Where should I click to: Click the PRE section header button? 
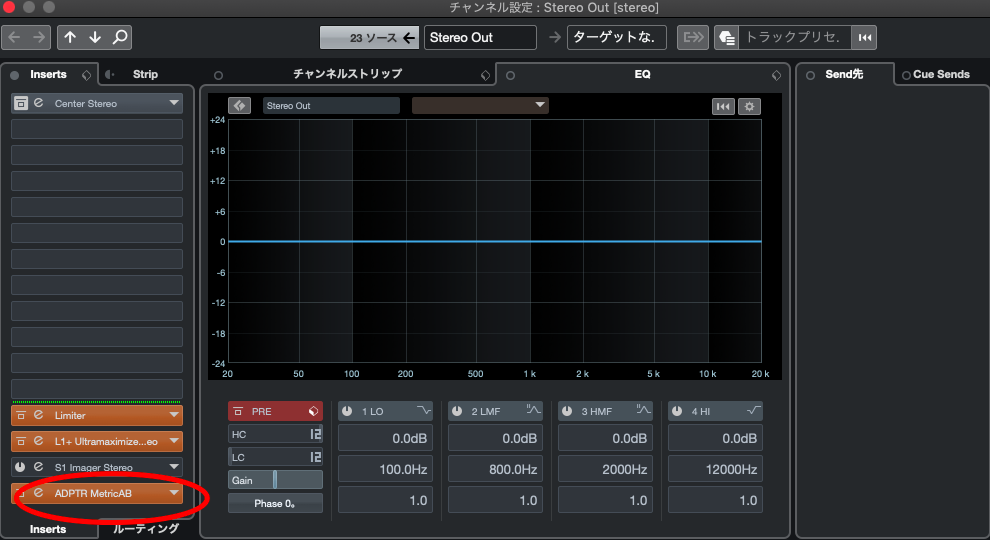275,411
